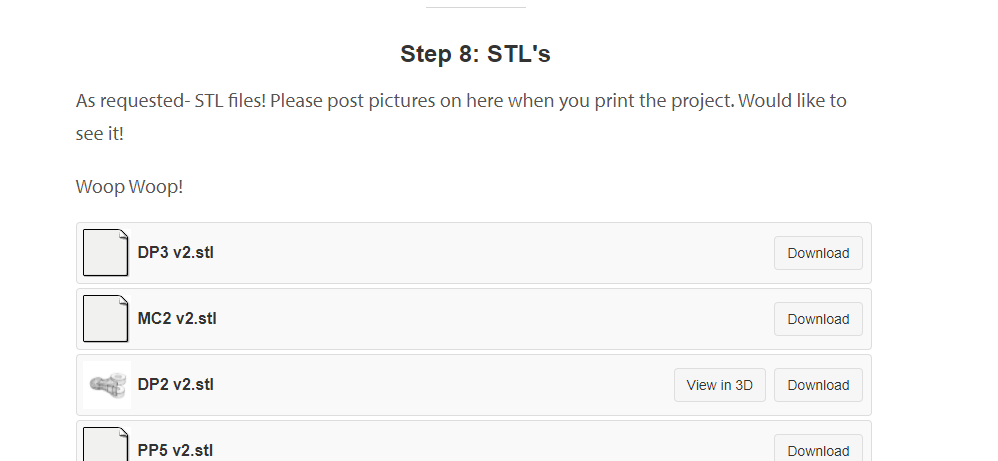
Task: Click the "As requested- STL files!" paragraph
Action: coord(461,101)
